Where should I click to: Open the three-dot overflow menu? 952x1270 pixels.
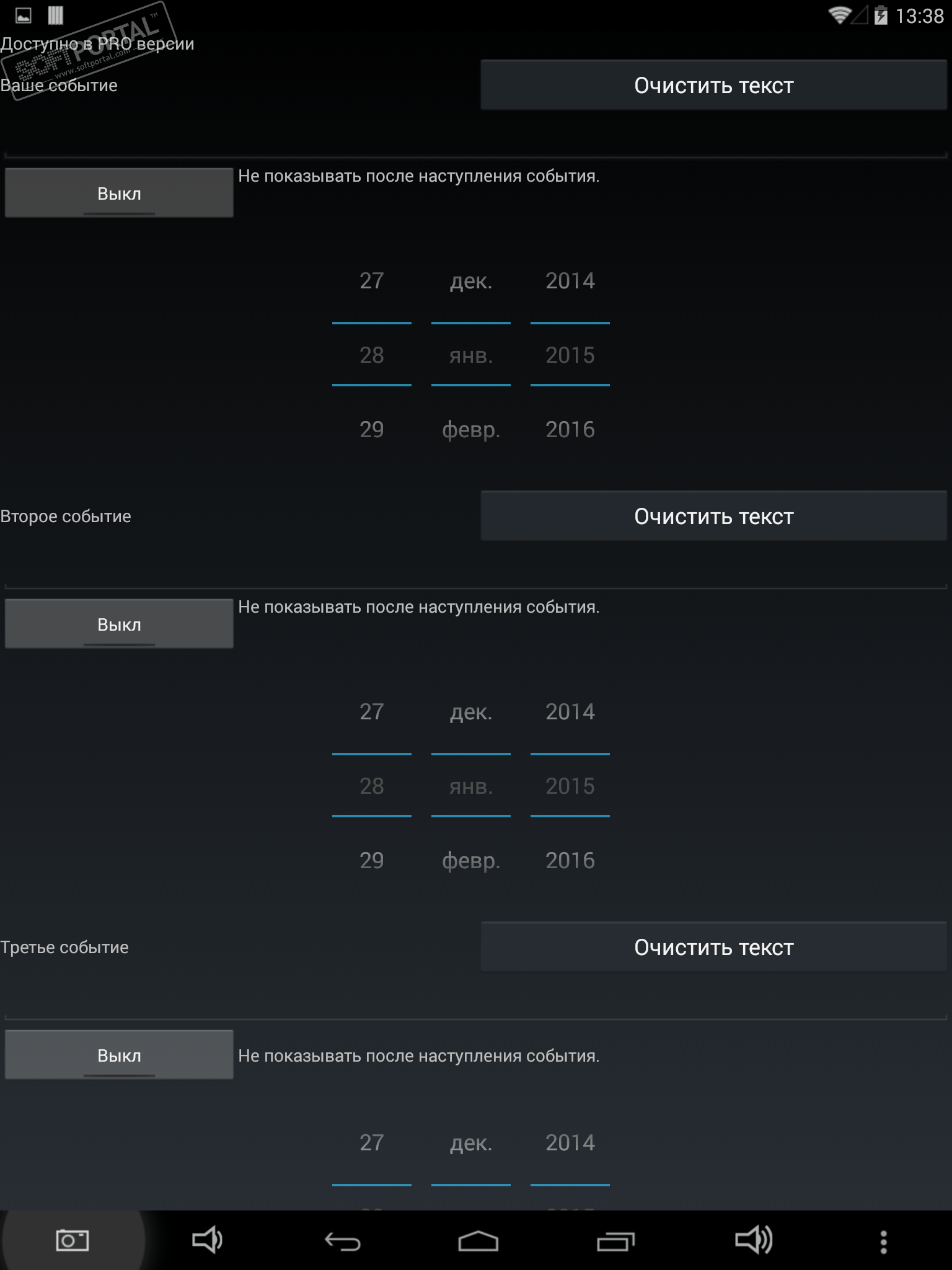(x=883, y=1241)
